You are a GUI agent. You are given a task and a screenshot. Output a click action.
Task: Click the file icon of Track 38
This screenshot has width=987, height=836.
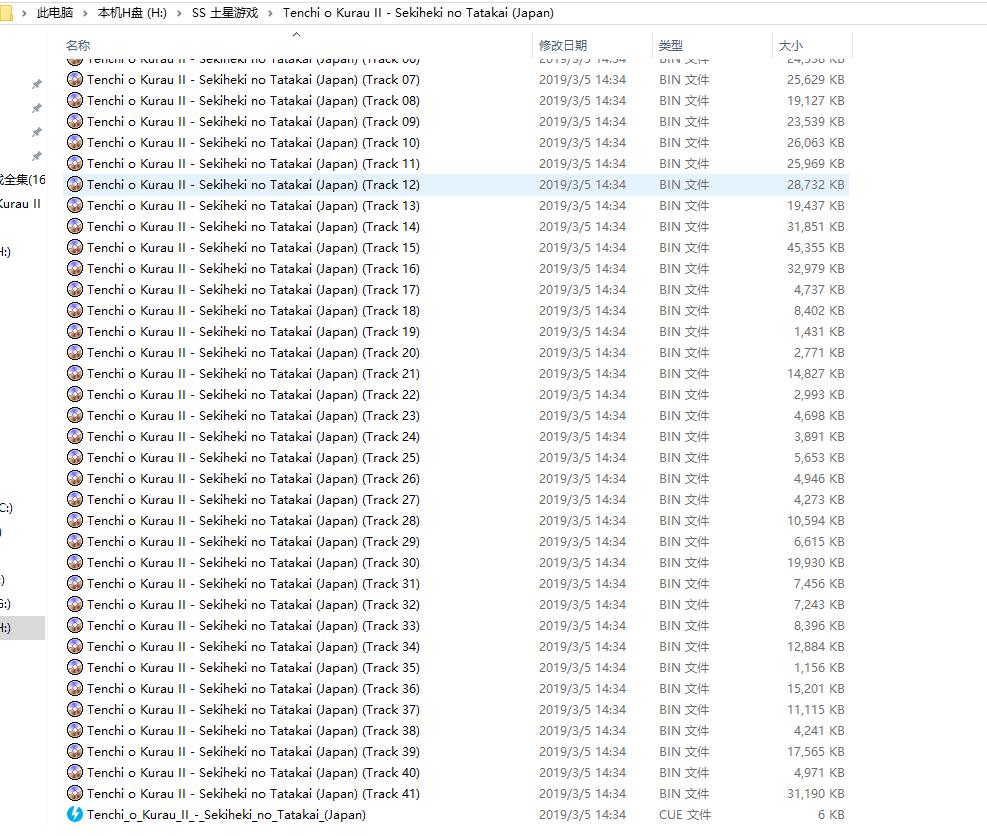75,730
